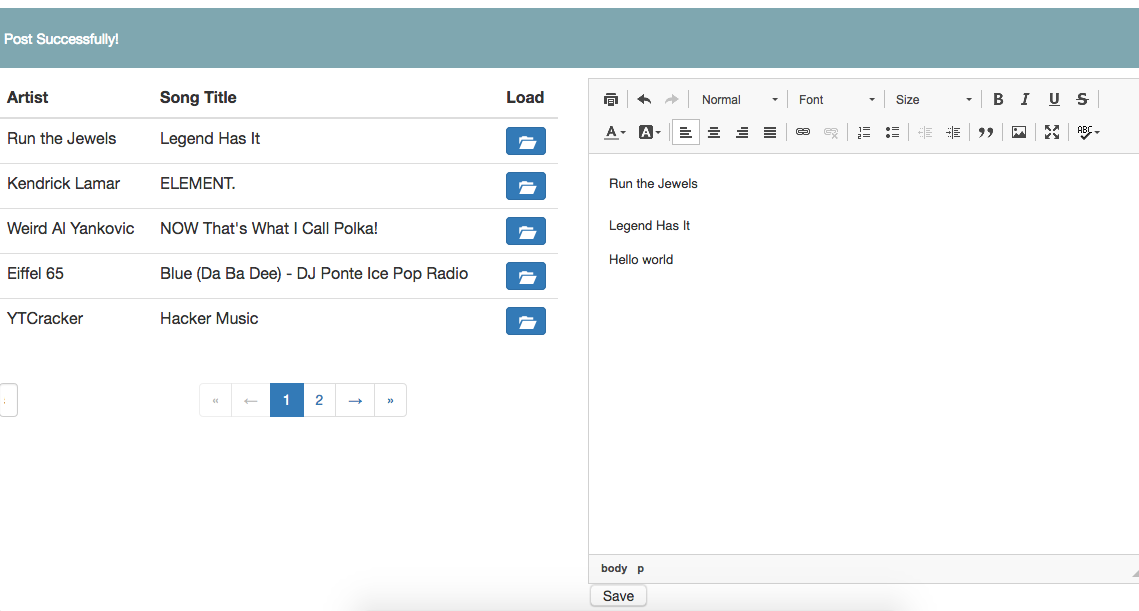Viewport: 1139px width, 611px height.
Task: Increase indent of paragraph
Action: pos(953,132)
